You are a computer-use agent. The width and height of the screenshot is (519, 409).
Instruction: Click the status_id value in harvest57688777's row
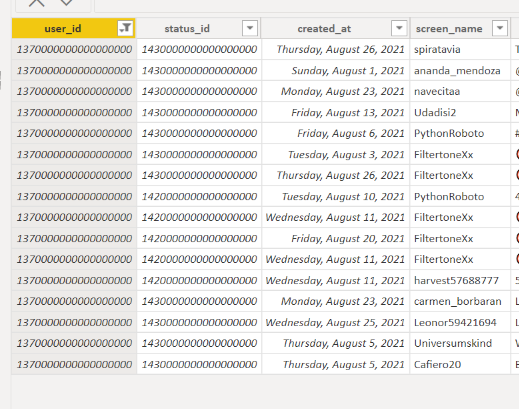(x=199, y=281)
